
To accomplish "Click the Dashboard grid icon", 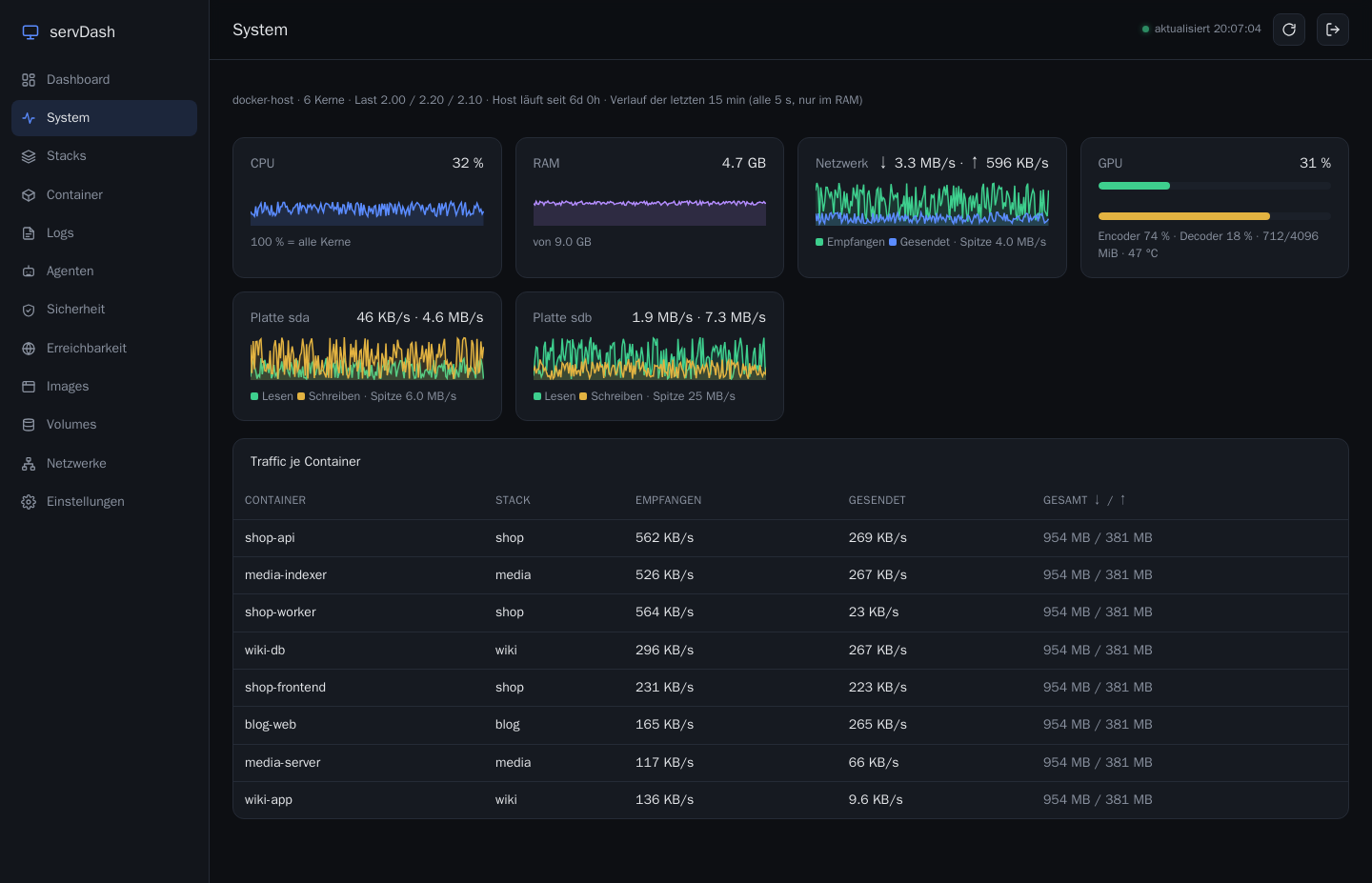I will click(x=29, y=80).
